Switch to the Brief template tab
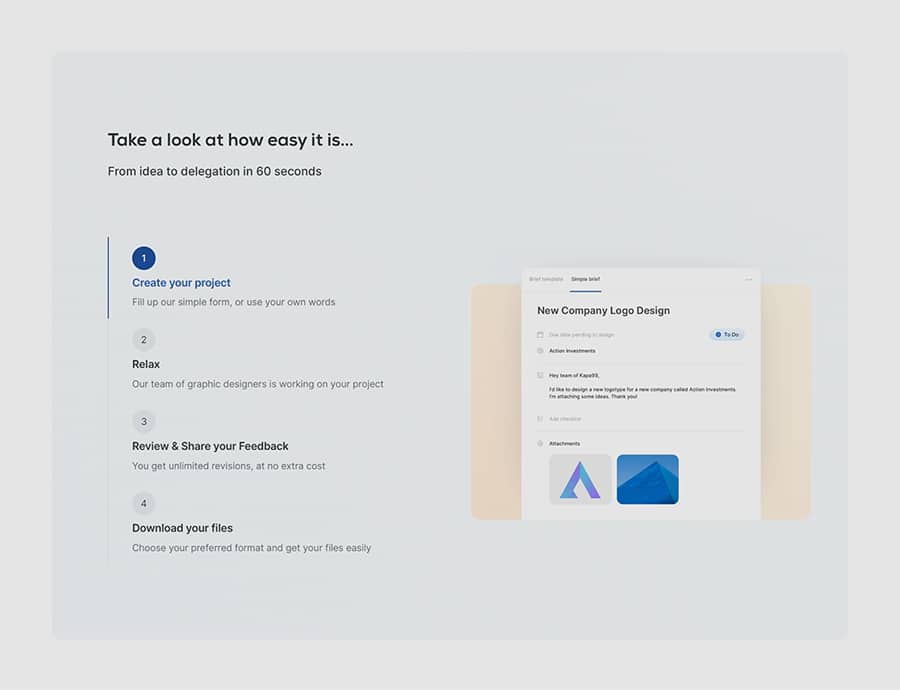The height and width of the screenshot is (690, 900). point(547,279)
